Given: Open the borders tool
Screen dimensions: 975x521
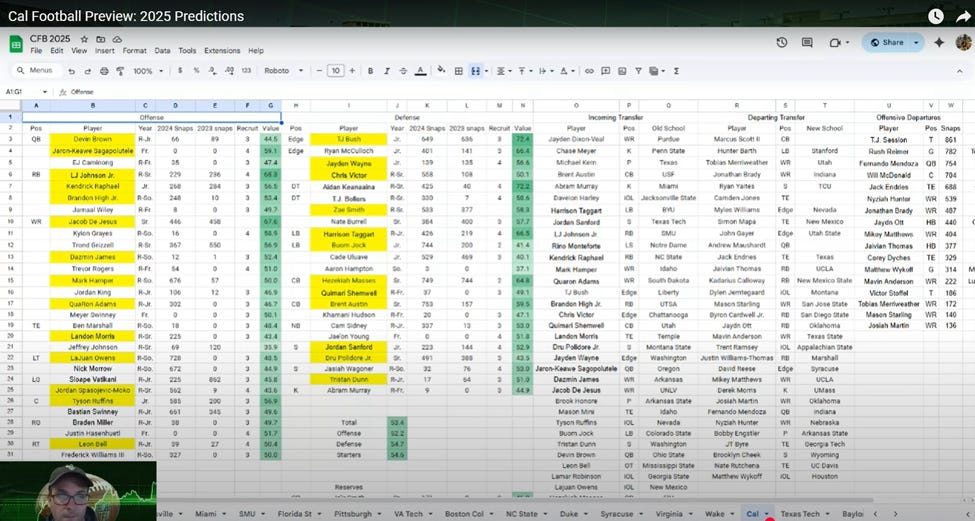Looking at the screenshot, I should coord(458,71).
